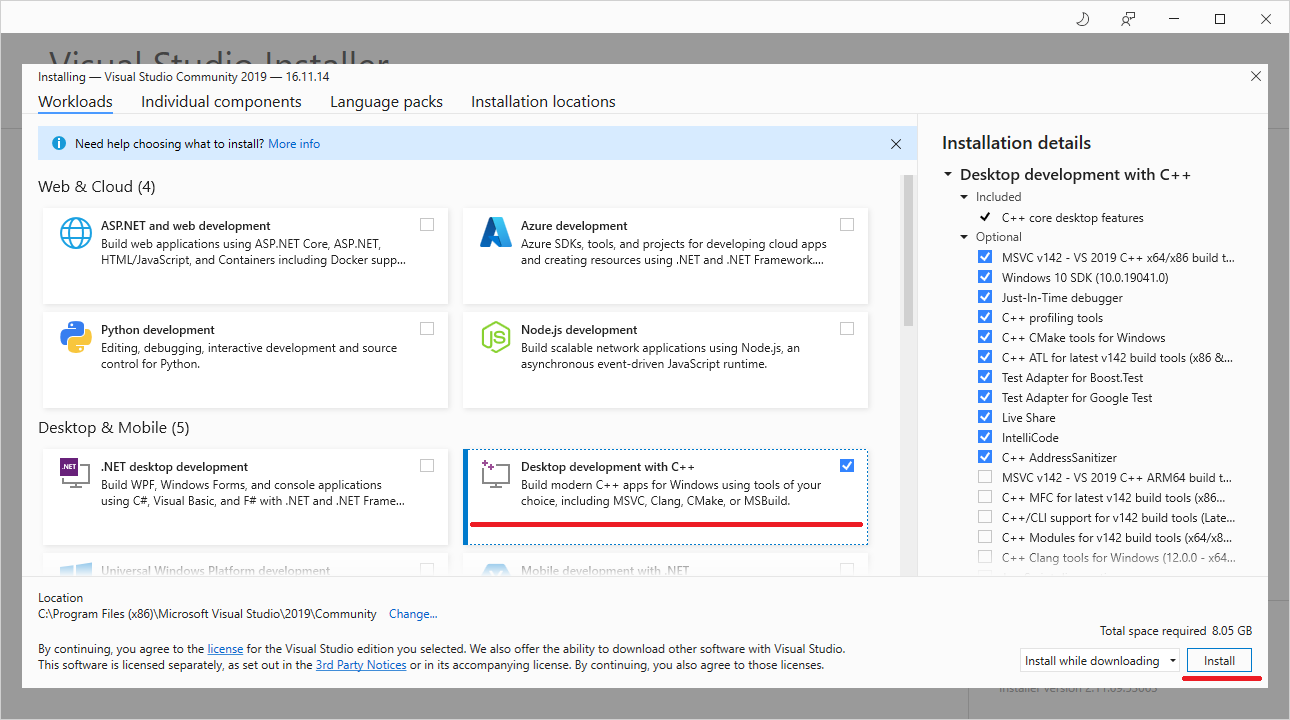
Task: Click the ASP.NET globe workload icon
Action: pyautogui.click(x=76, y=233)
